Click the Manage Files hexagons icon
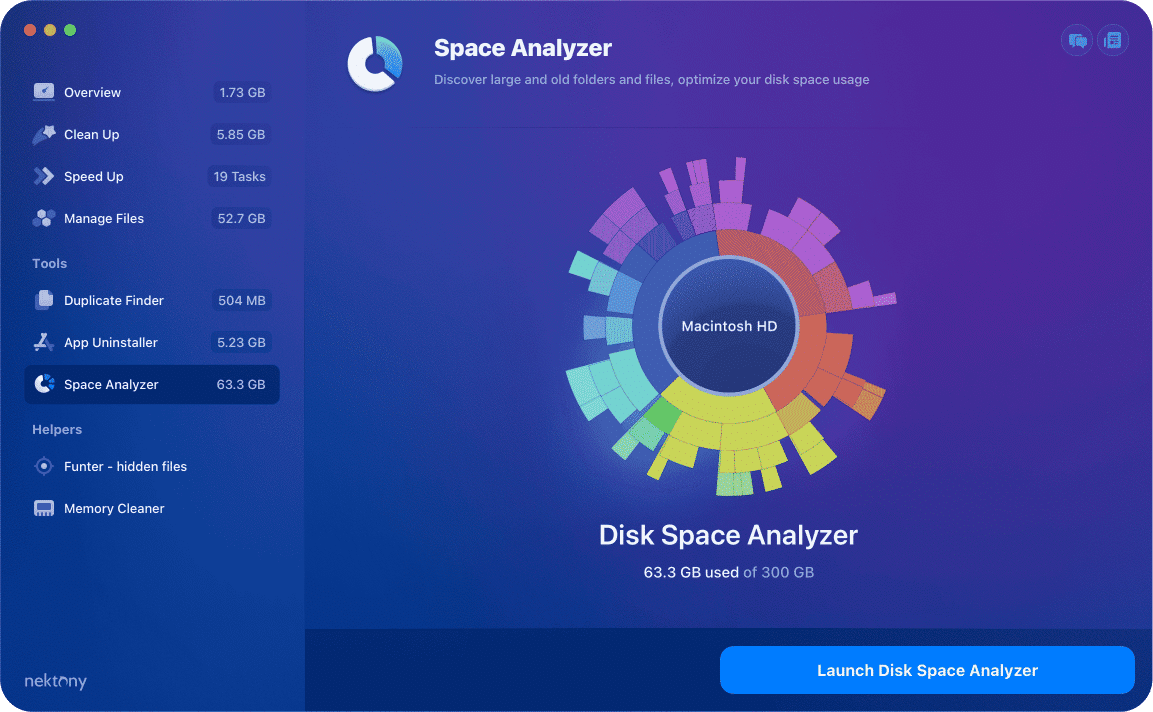Image resolution: width=1153 pixels, height=712 pixels. 43,218
